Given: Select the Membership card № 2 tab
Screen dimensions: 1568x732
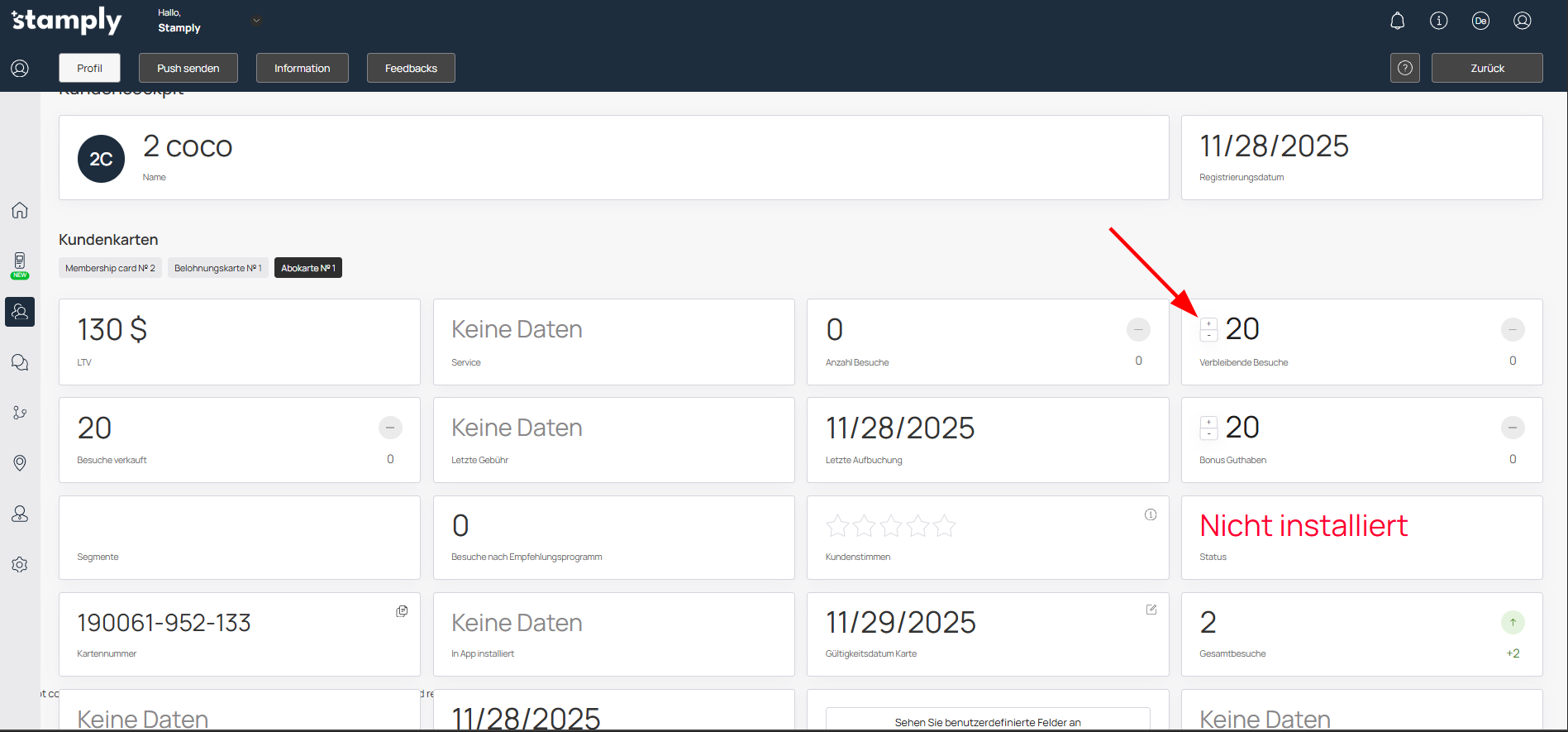Looking at the screenshot, I should (x=110, y=268).
